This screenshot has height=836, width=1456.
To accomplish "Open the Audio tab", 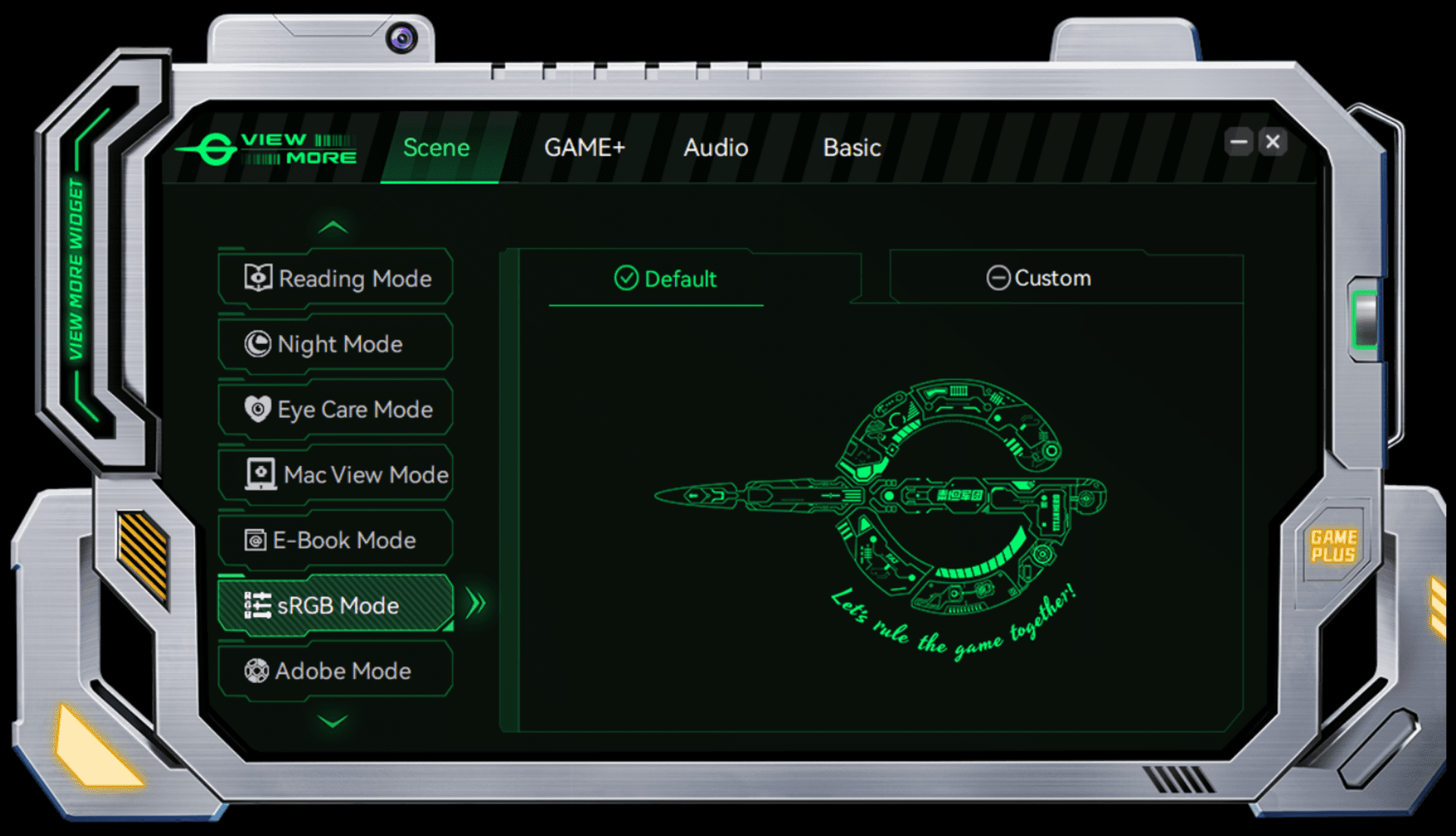I will (x=715, y=147).
